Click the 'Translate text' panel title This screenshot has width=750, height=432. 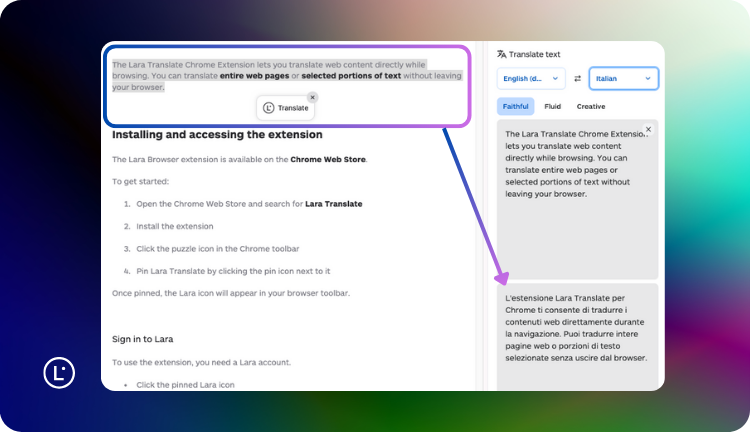point(534,54)
